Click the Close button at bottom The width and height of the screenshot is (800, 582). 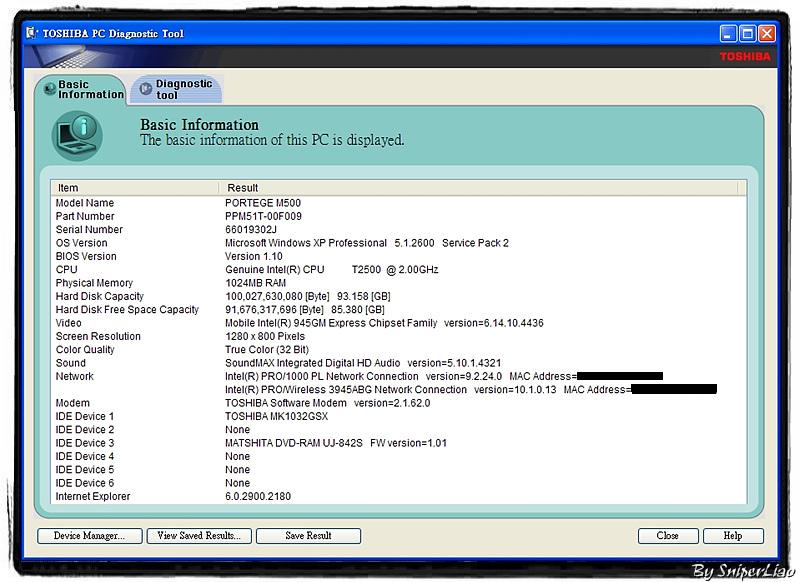pyautogui.click(x=668, y=536)
